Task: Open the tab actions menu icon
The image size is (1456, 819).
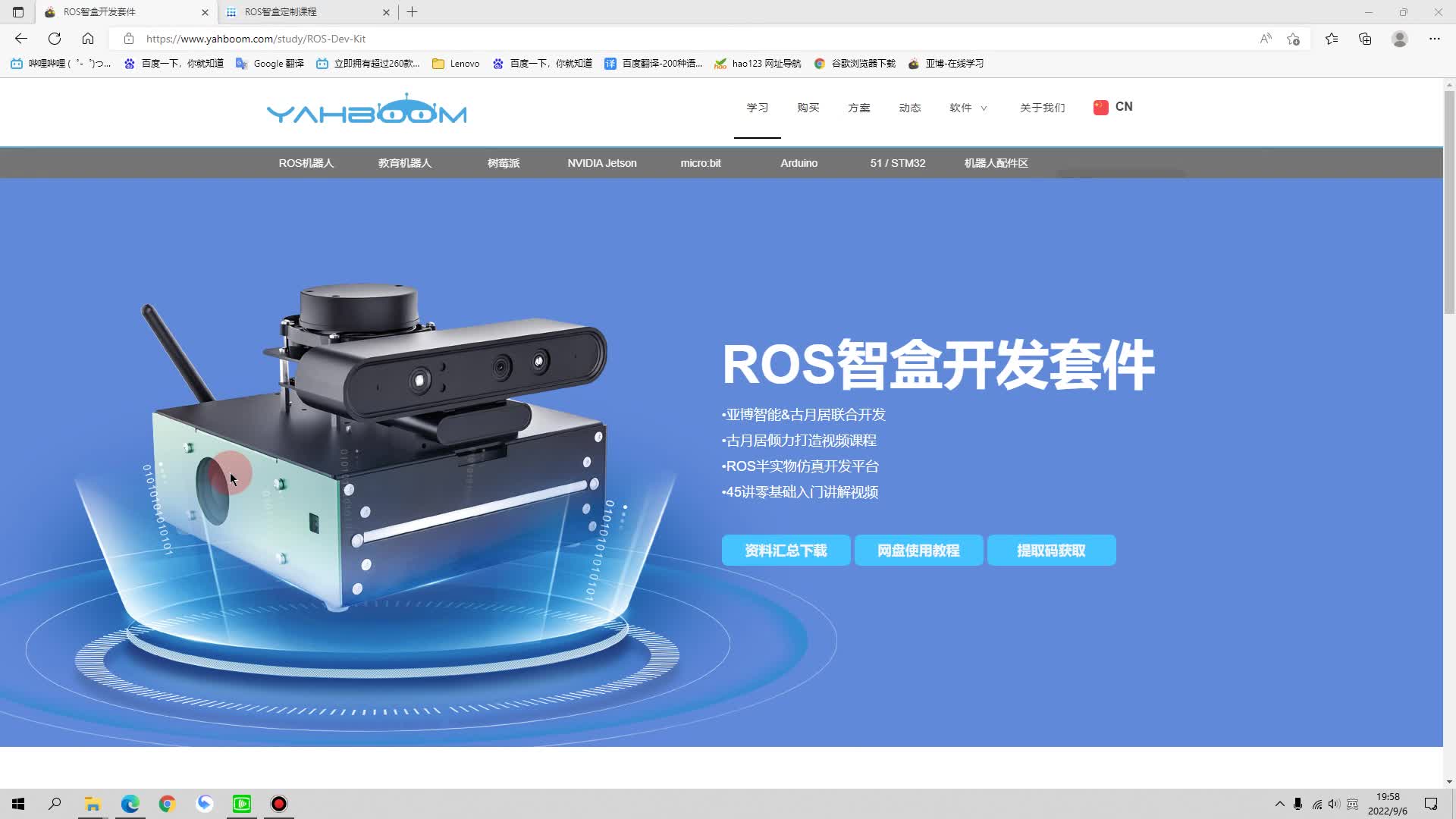Action: point(18,12)
